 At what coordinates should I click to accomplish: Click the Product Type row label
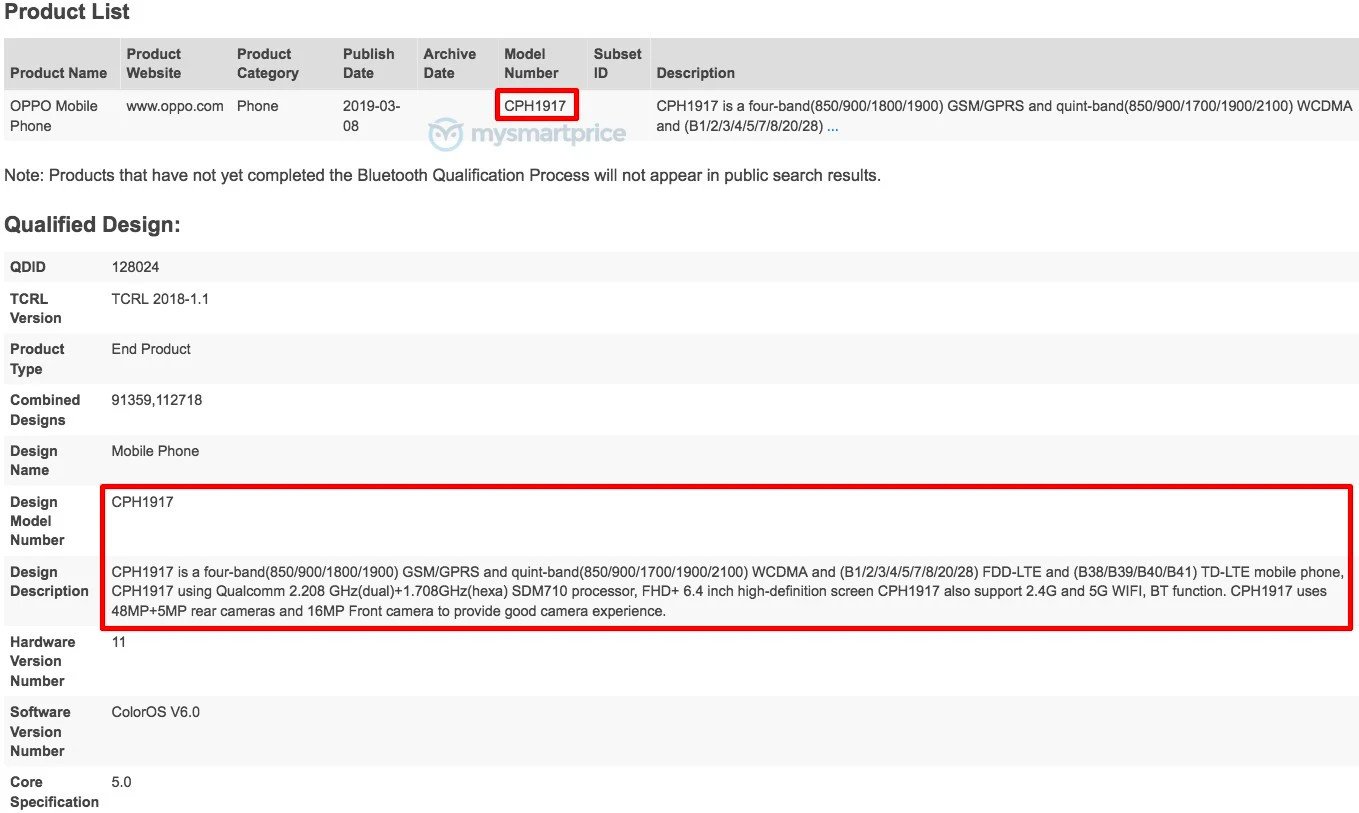coord(38,359)
